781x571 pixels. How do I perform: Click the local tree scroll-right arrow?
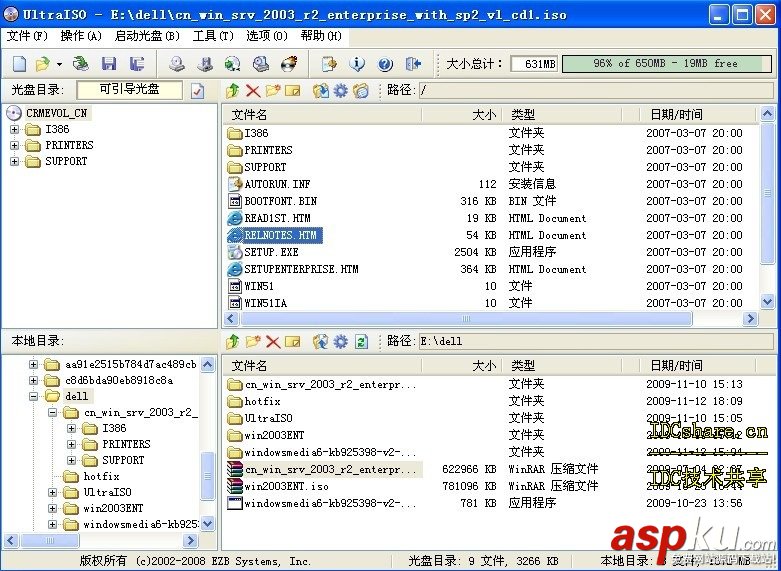point(190,540)
